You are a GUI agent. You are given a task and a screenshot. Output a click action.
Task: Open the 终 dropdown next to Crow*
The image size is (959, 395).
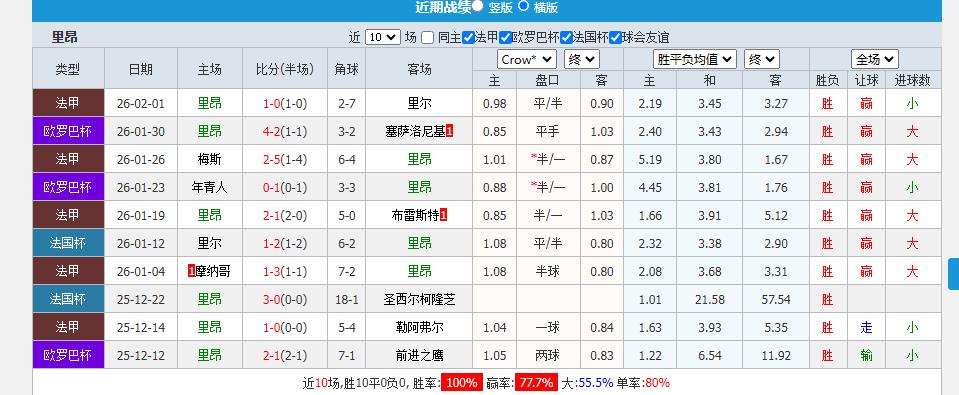click(x=582, y=59)
